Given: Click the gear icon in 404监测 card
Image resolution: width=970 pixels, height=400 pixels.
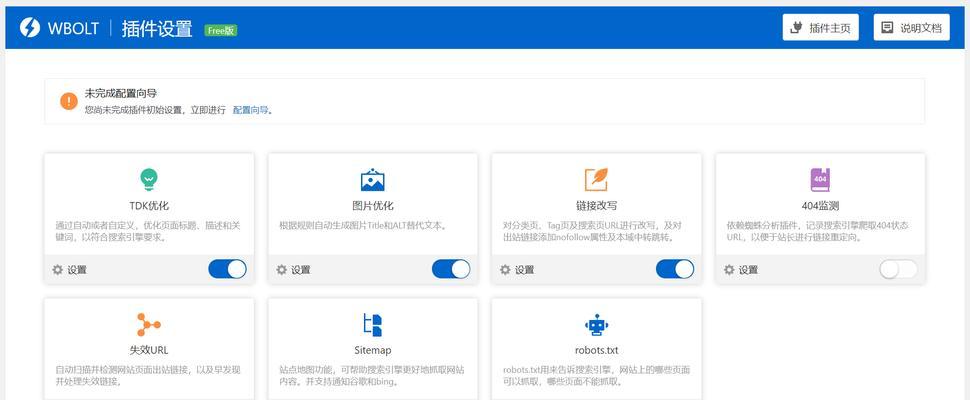Looking at the screenshot, I should [x=729, y=270].
